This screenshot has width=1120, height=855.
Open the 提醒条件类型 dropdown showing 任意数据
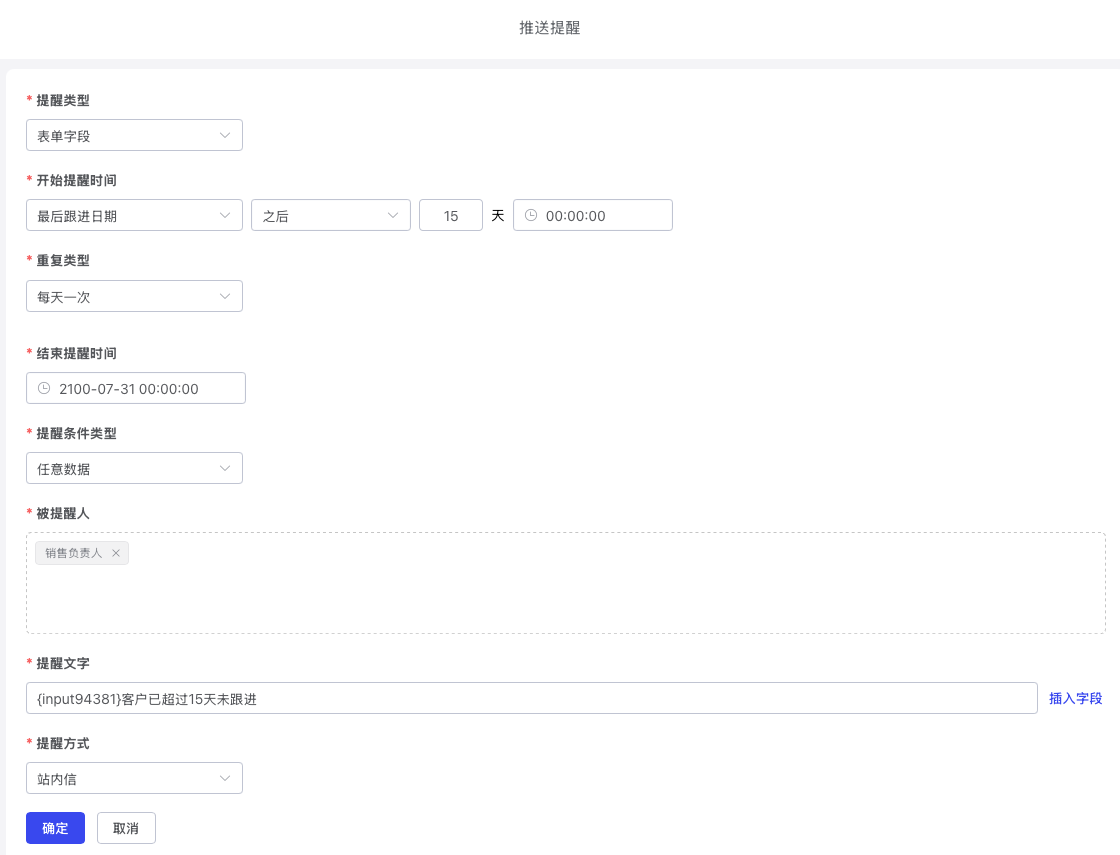[x=134, y=468]
